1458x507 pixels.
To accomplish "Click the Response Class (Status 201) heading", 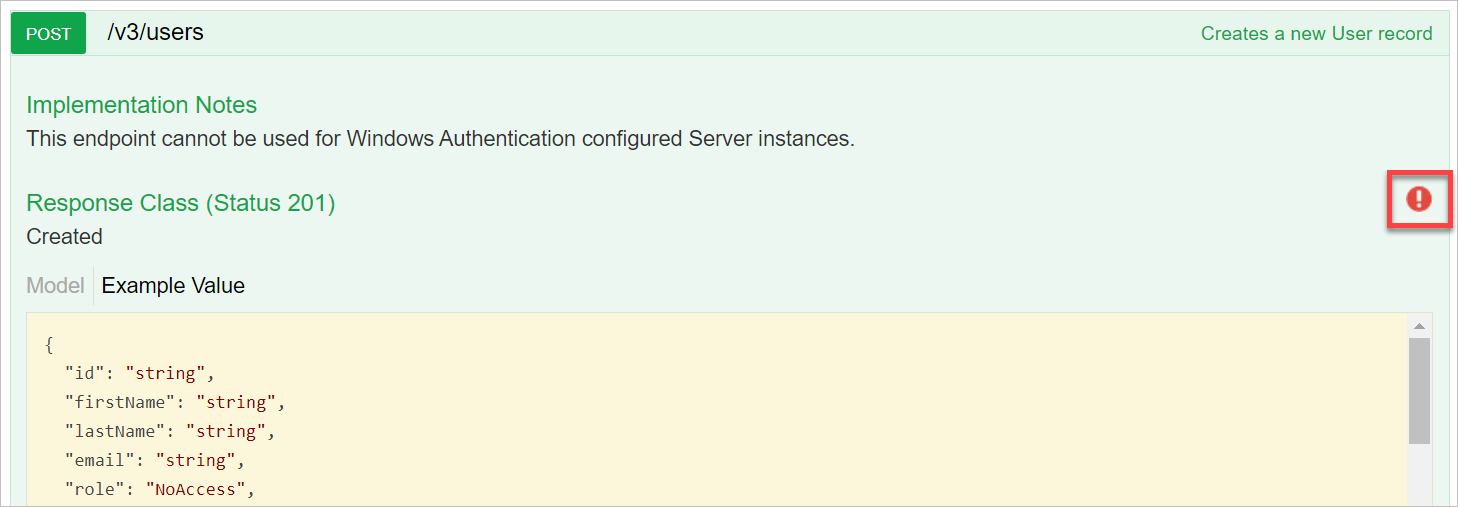I will [x=180, y=203].
